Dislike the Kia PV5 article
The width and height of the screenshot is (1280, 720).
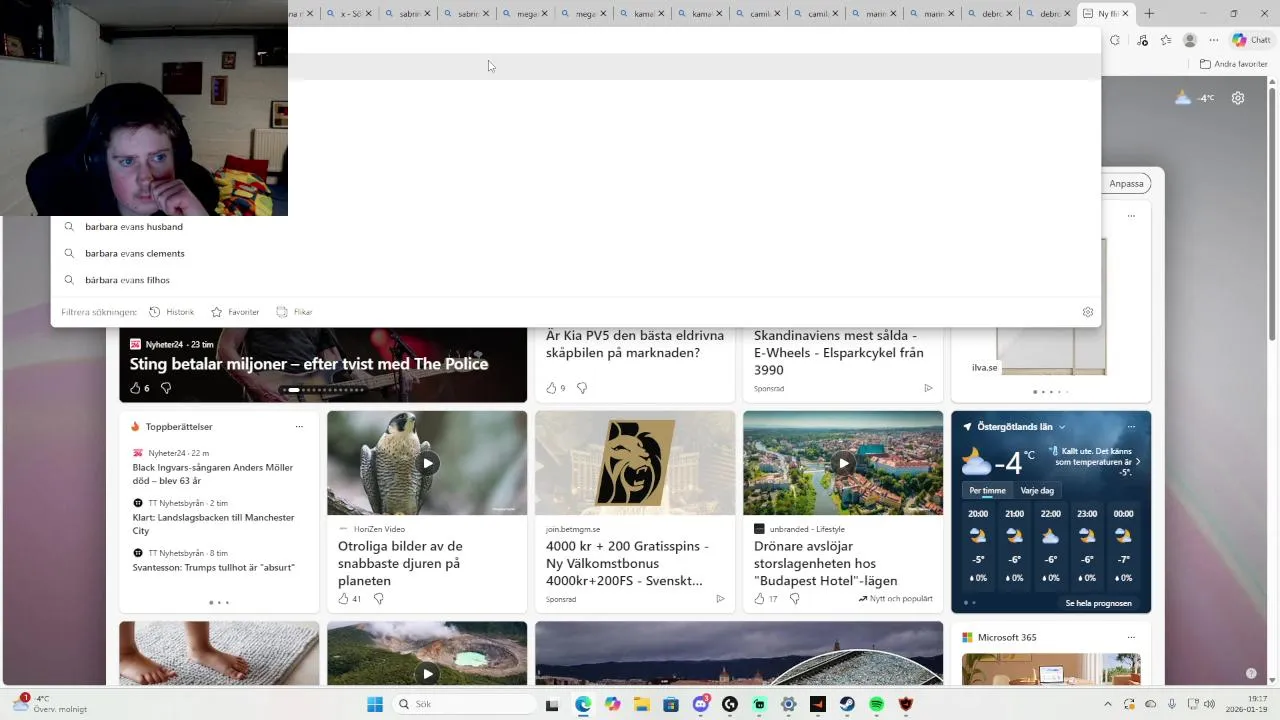(x=582, y=388)
